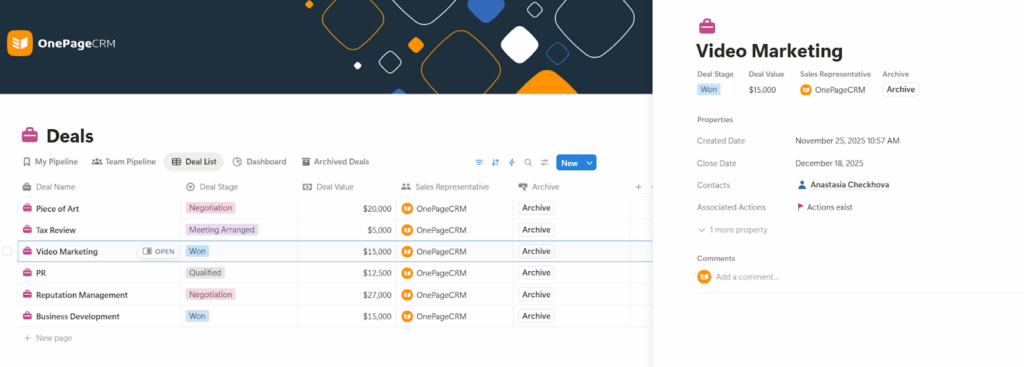Click the briefcase icon in the Reputation Management row
The width and height of the screenshot is (1024, 367).
[27, 295]
